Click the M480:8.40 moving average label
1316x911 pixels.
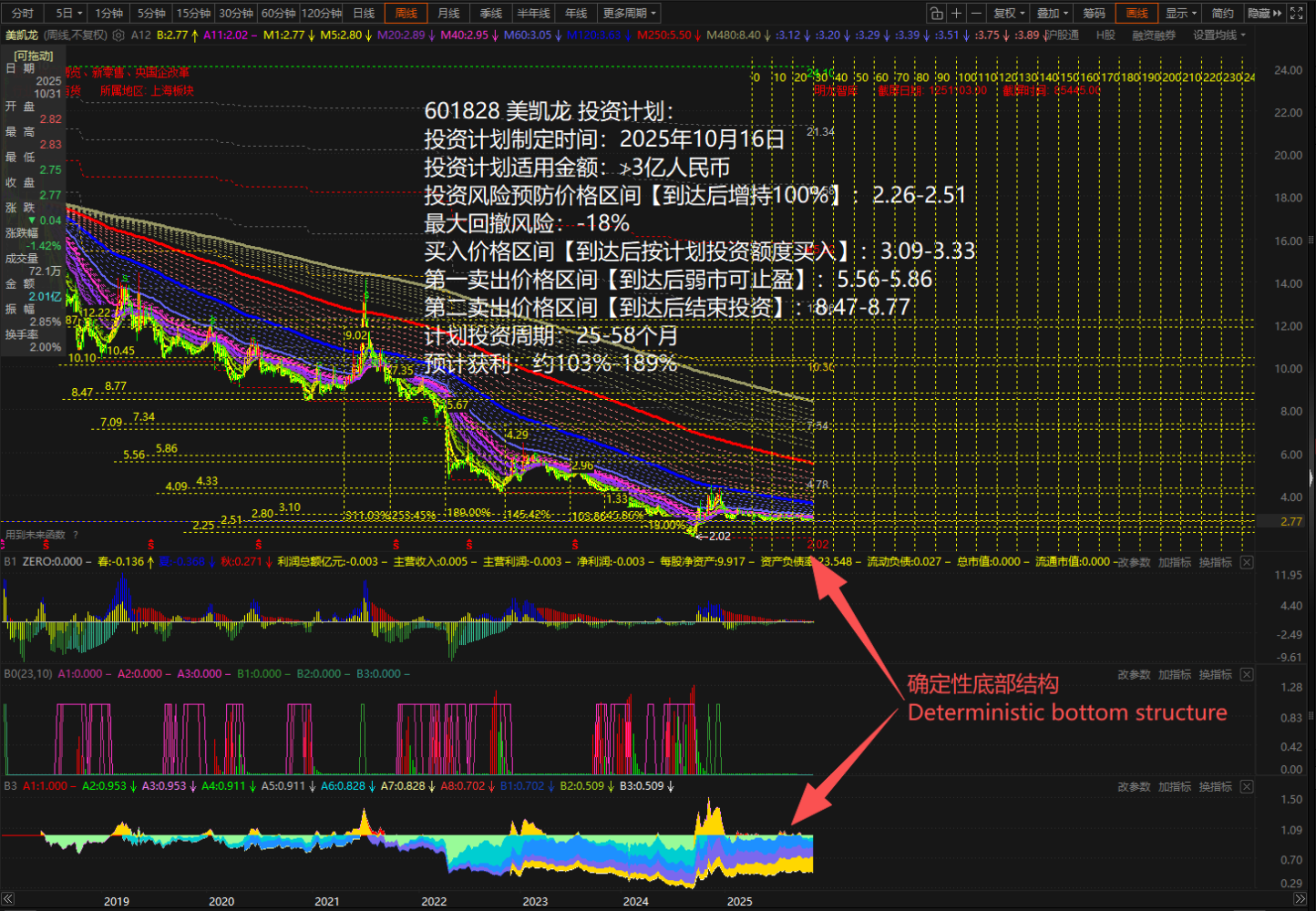click(x=733, y=36)
